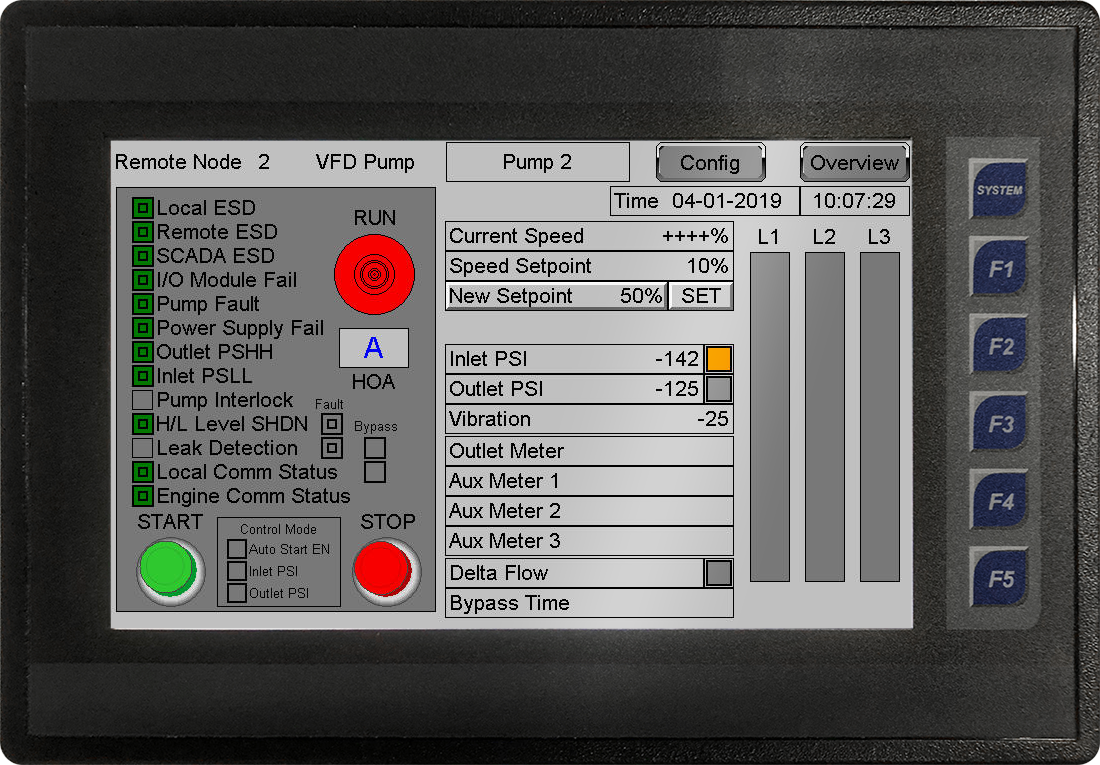Image resolution: width=1100 pixels, height=765 pixels.
Task: Open the Pump 2 selector field
Action: click(x=537, y=162)
